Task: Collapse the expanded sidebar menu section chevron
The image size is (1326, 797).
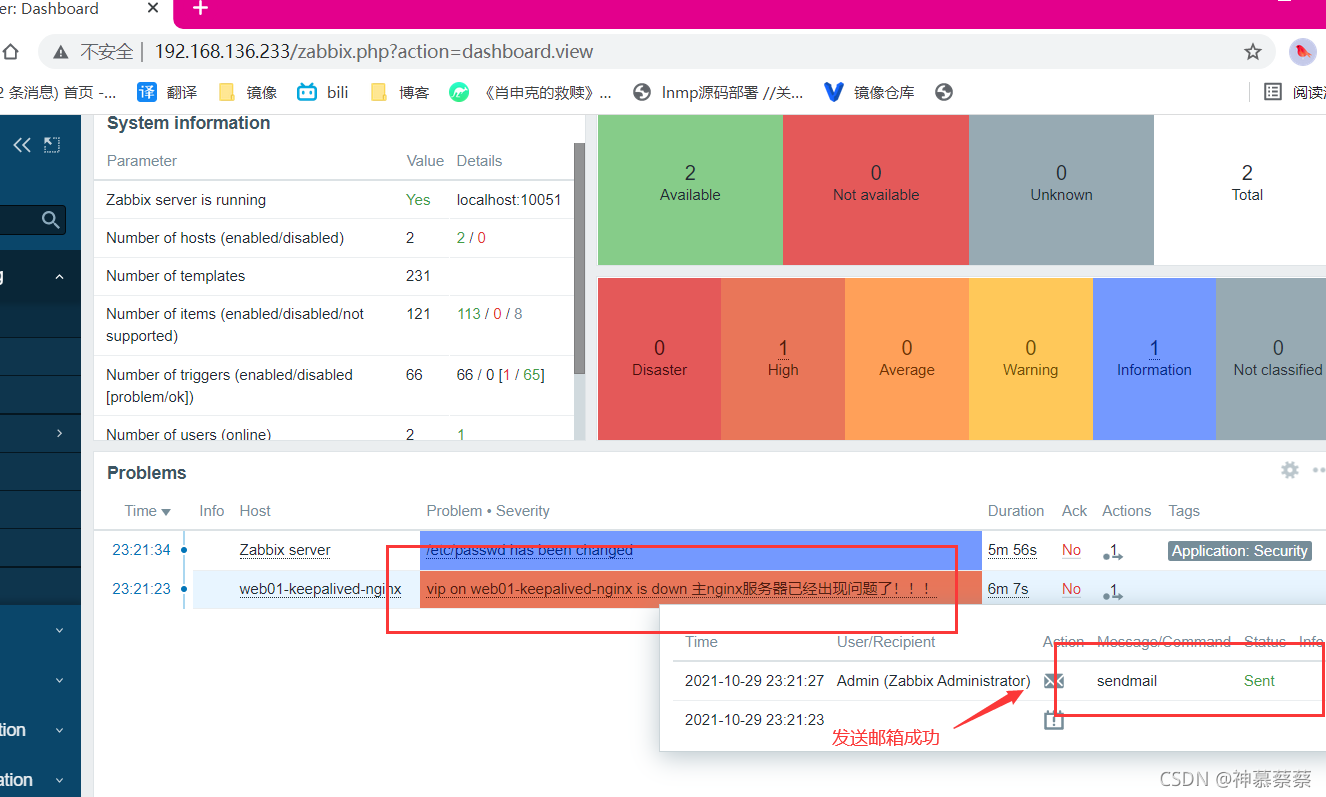Action: click(59, 277)
